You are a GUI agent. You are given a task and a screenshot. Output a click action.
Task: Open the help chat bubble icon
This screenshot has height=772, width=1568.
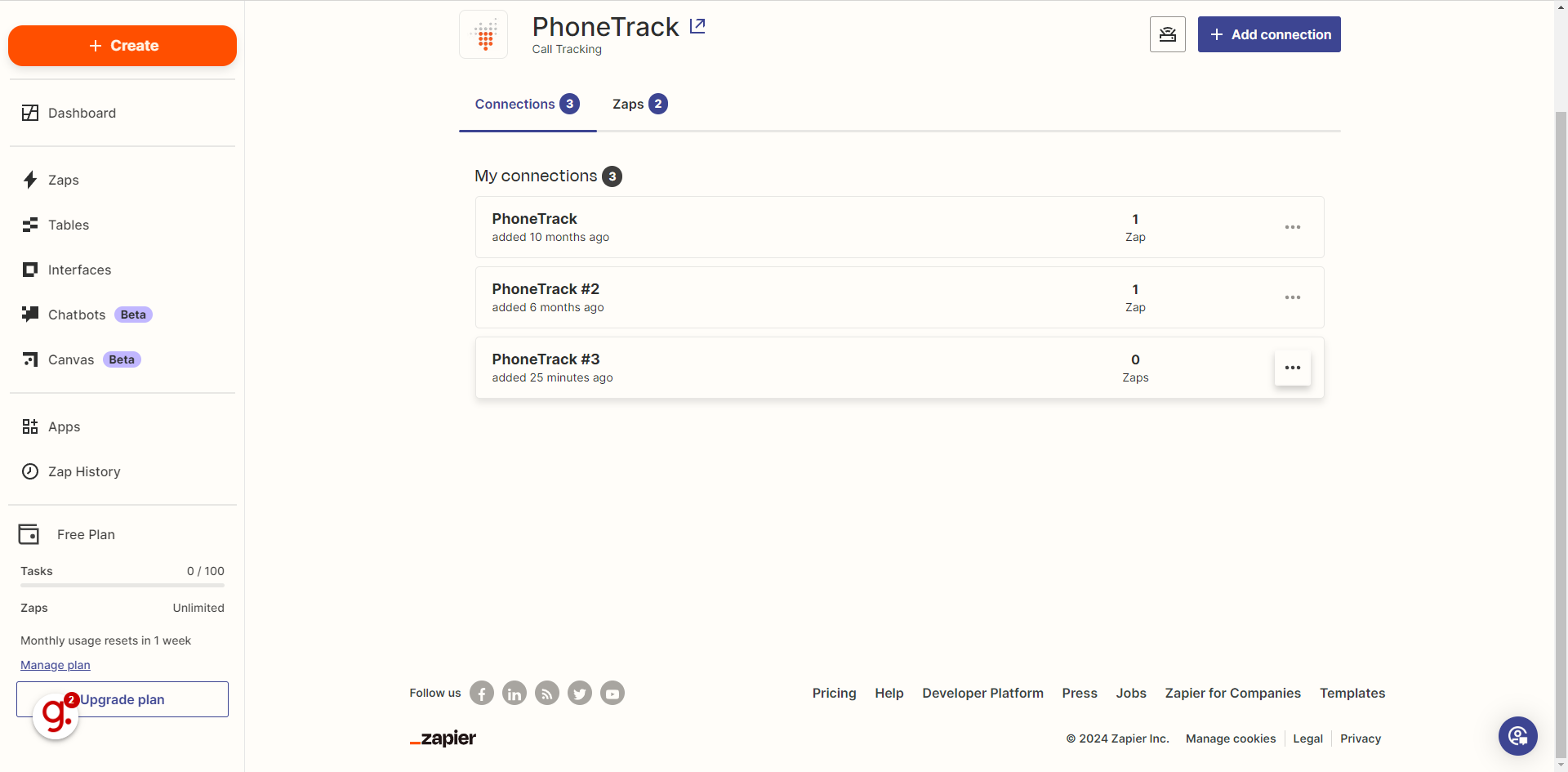1518,736
